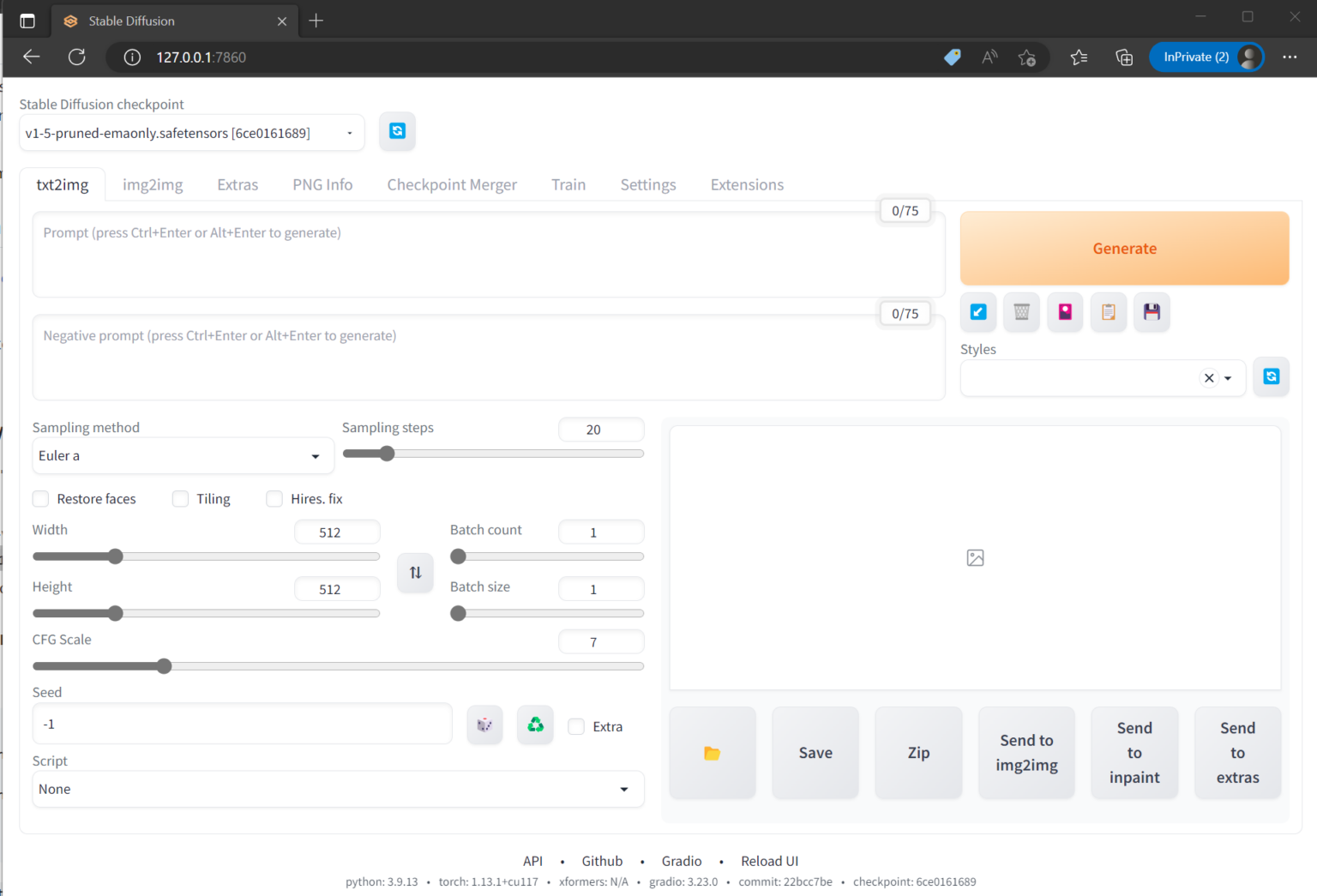The image size is (1317, 896).
Task: Refresh the Stable Diffusion checkpoint list
Action: pos(397,131)
